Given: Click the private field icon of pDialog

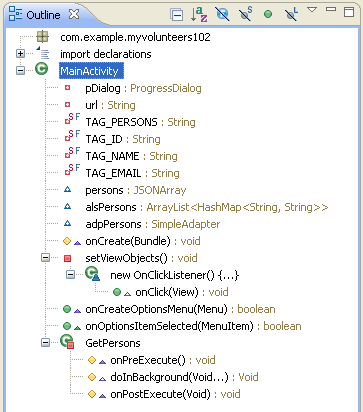Looking at the screenshot, I should point(67,88).
